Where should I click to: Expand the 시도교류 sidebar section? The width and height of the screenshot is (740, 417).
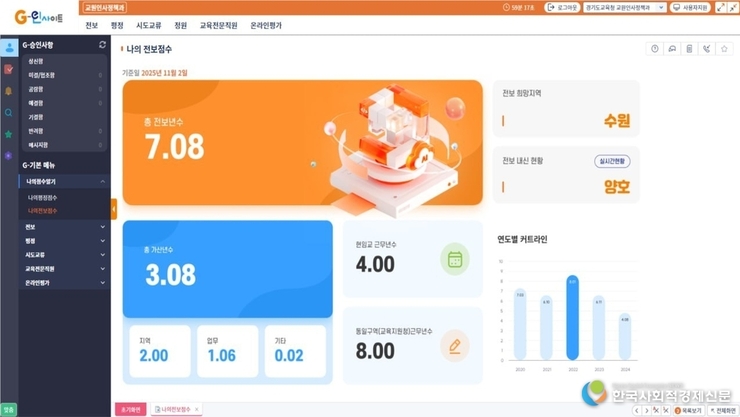tap(65, 255)
